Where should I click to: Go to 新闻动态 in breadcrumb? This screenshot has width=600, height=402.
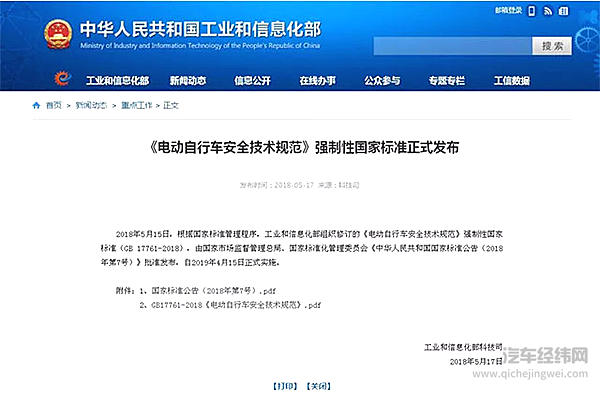(x=91, y=105)
